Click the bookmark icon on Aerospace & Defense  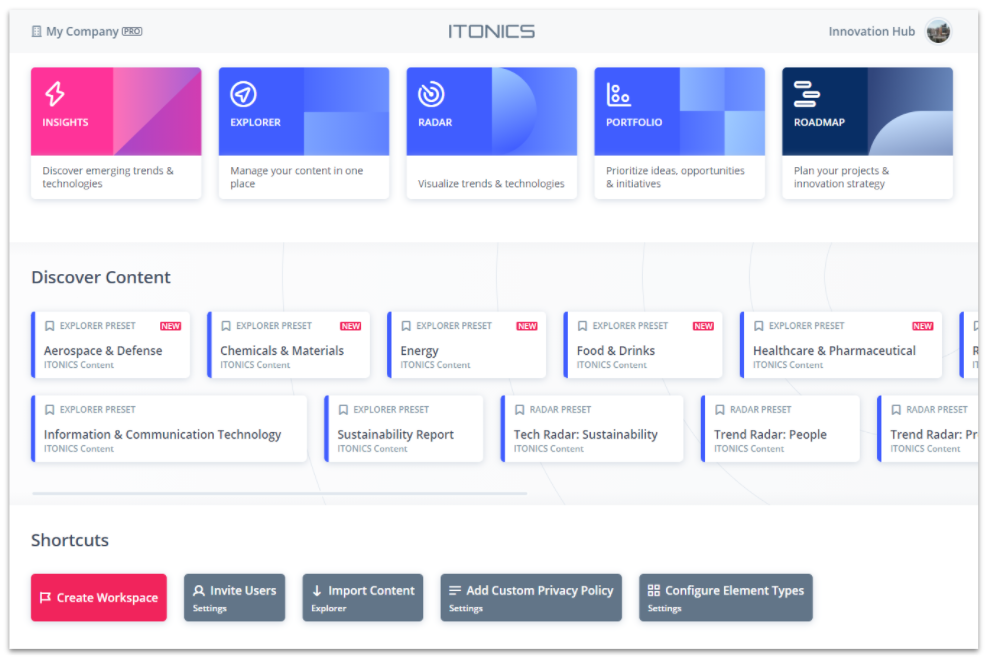click(49, 326)
